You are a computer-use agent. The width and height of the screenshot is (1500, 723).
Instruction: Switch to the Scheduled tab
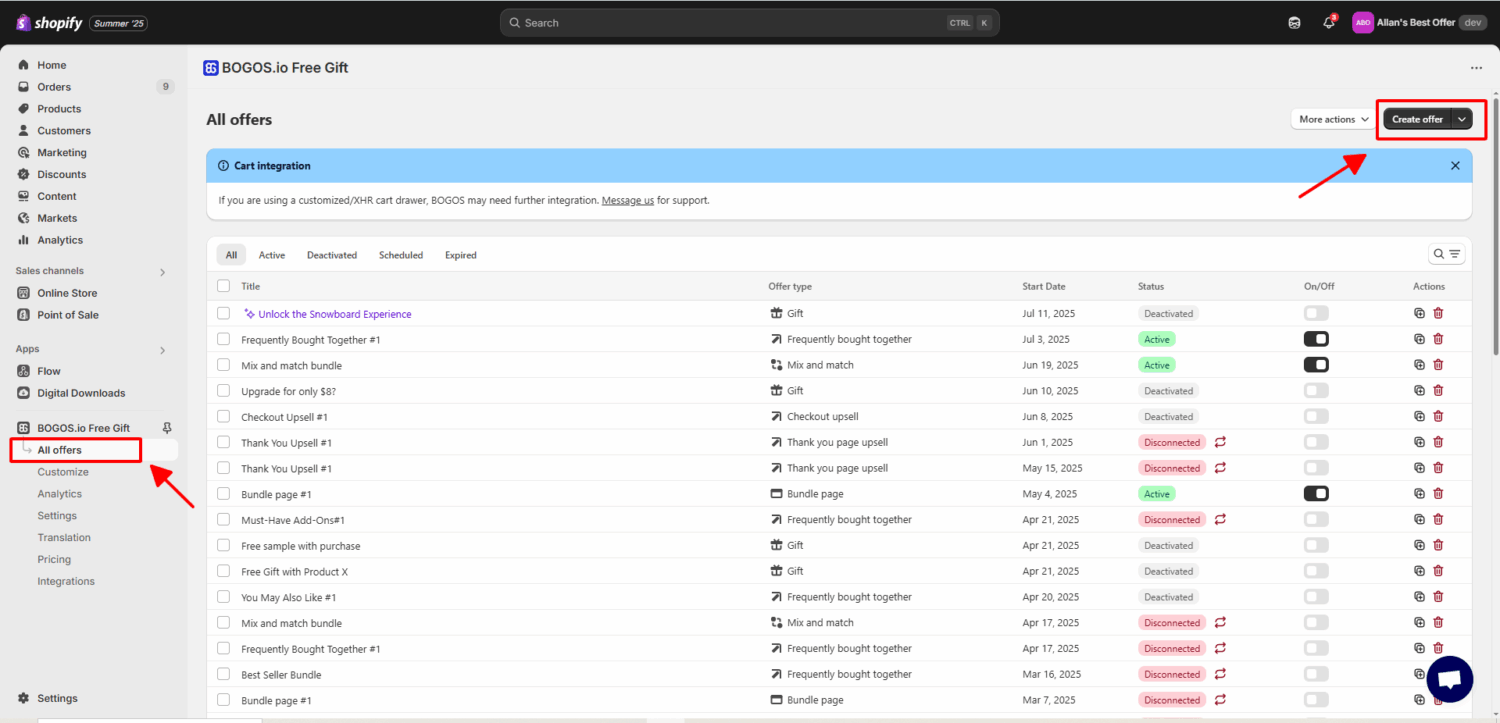401,255
